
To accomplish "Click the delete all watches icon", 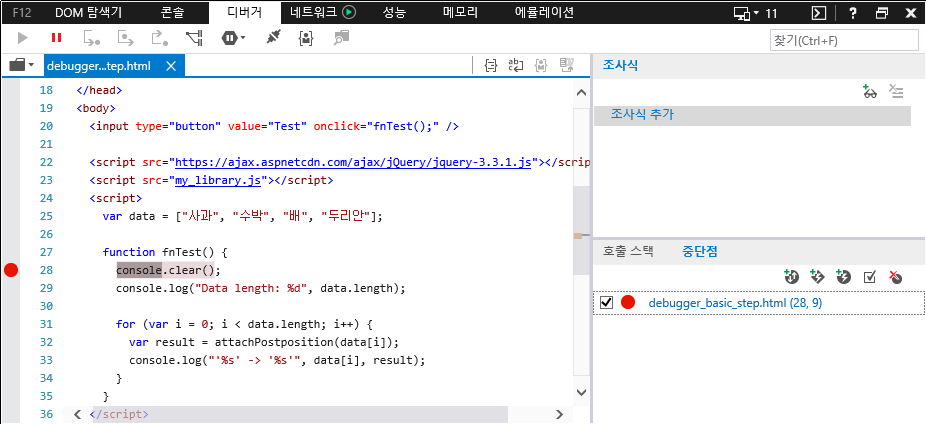I will click(897, 92).
